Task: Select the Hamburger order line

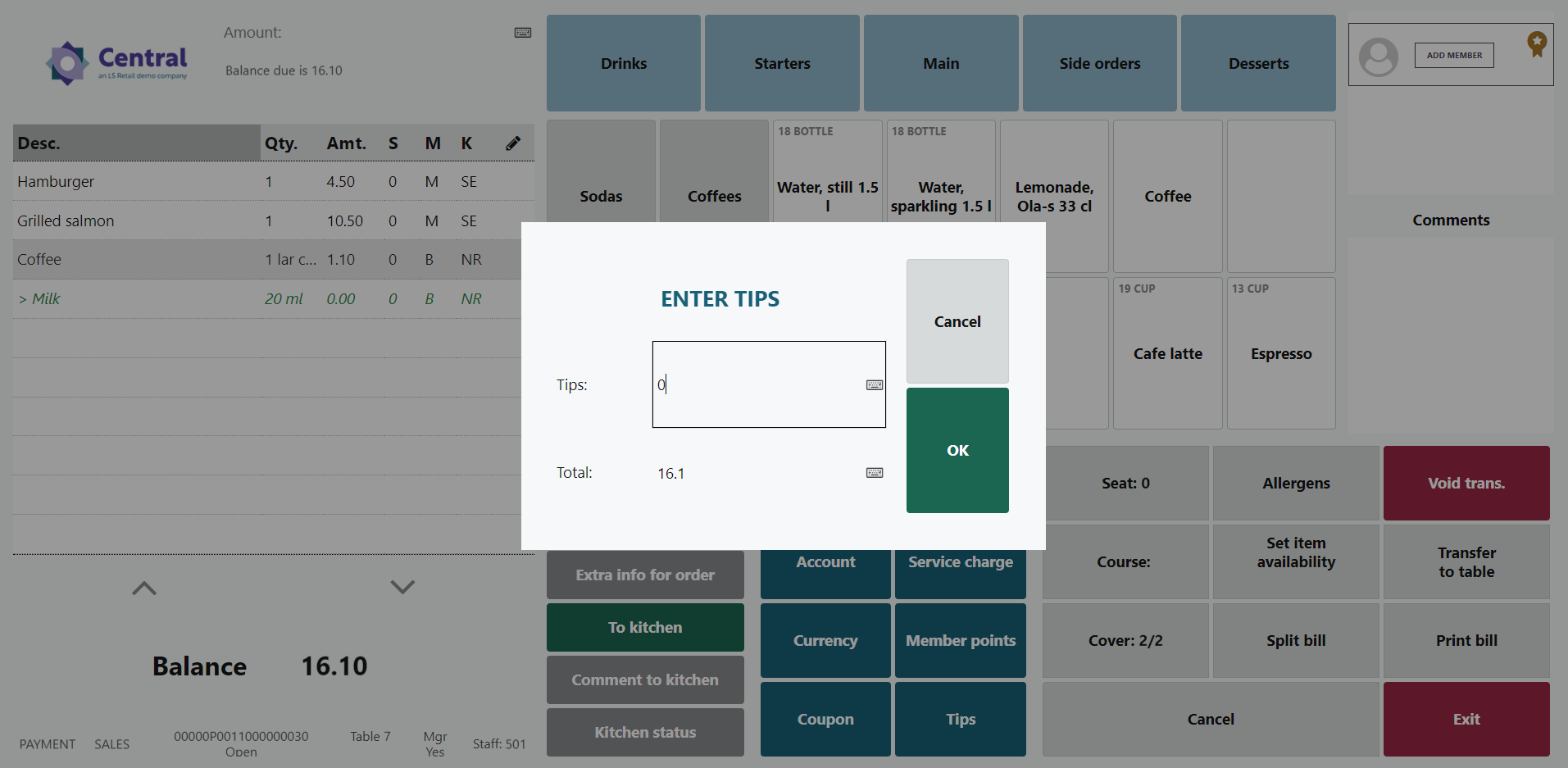Action: coord(274,181)
